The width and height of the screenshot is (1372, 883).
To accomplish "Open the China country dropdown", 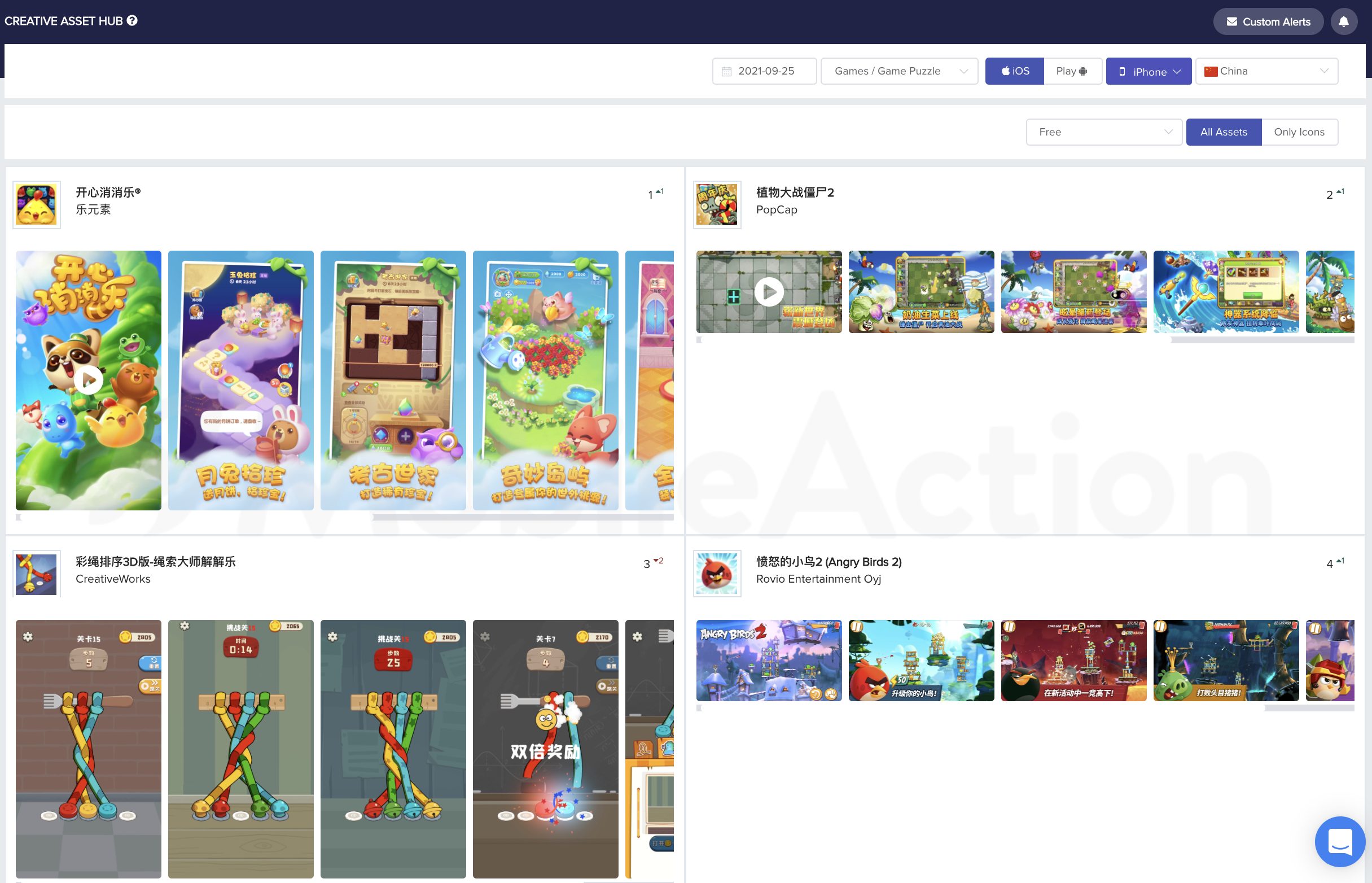I will [1266, 71].
